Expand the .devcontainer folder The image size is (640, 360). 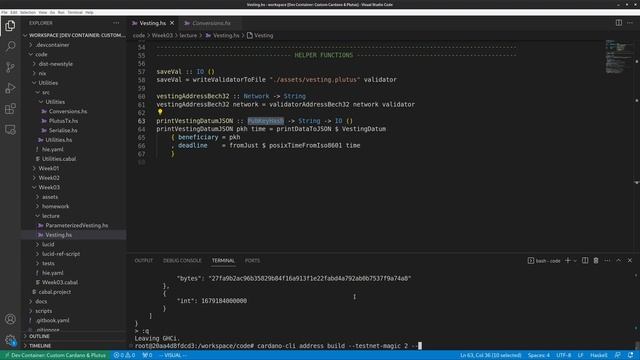pos(53,45)
